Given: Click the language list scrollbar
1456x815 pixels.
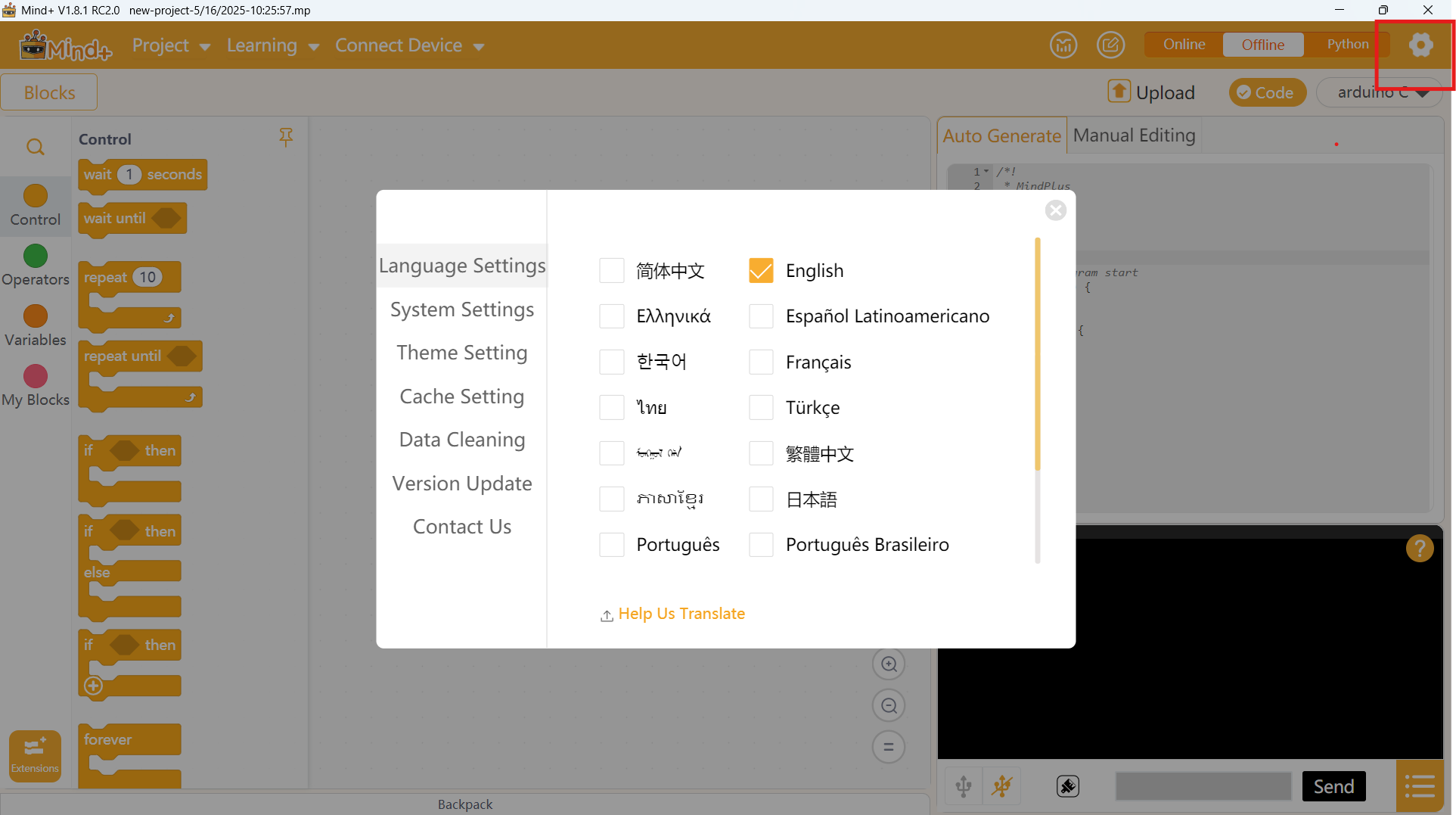Looking at the screenshot, I should 1038,354.
